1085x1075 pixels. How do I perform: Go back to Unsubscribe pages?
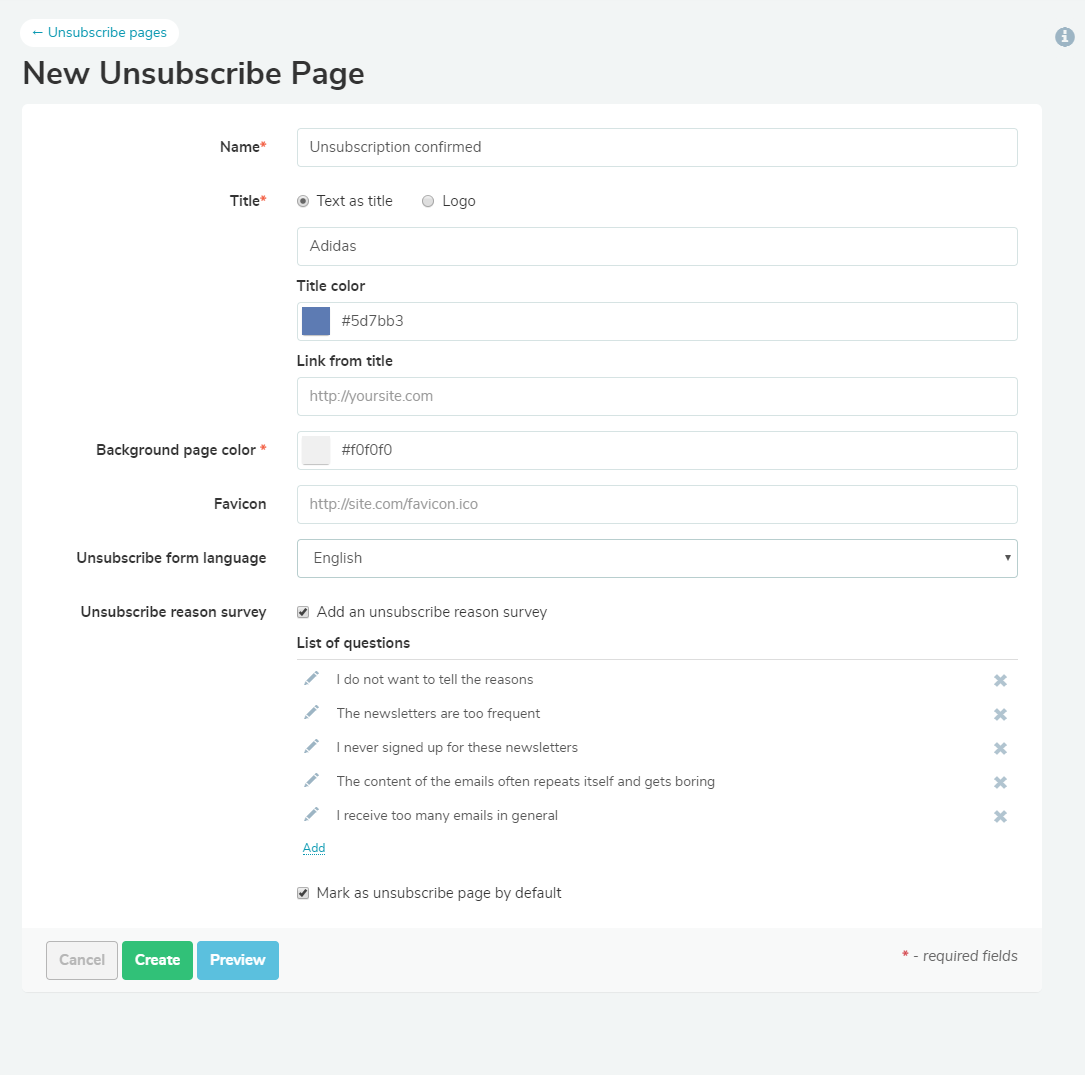pyautogui.click(x=99, y=32)
